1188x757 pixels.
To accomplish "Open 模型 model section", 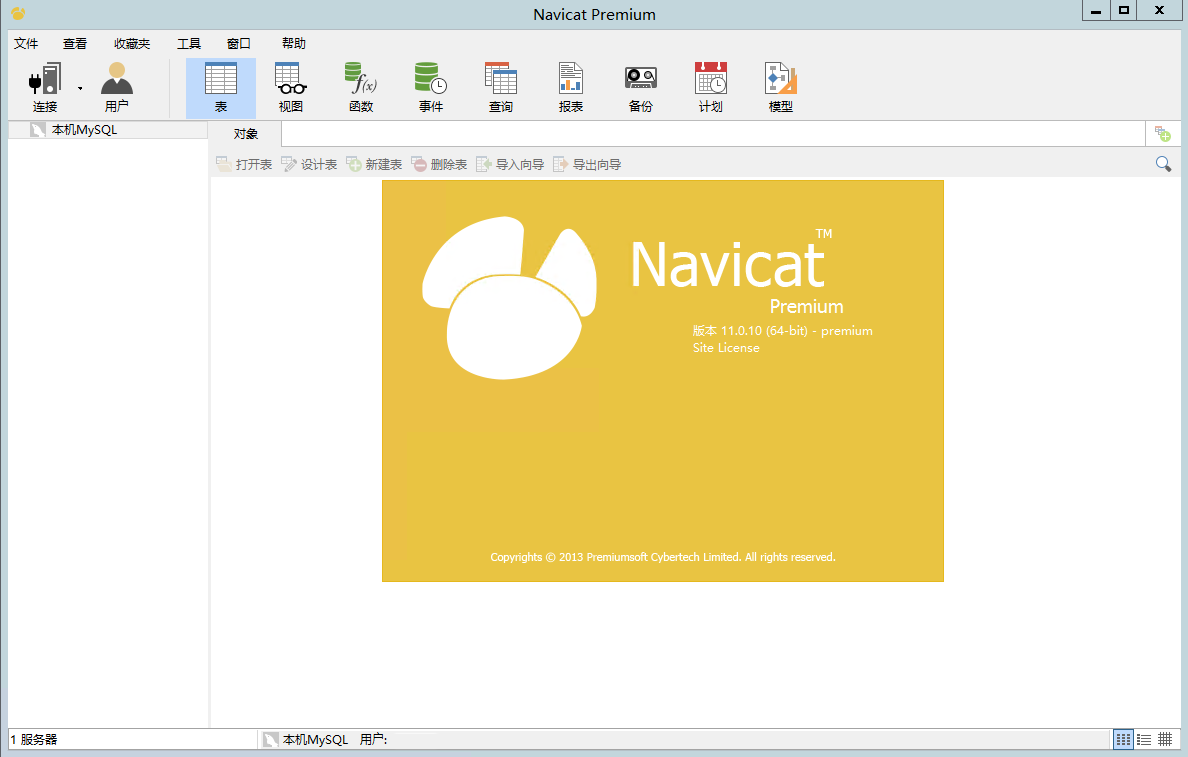I will click(780, 88).
